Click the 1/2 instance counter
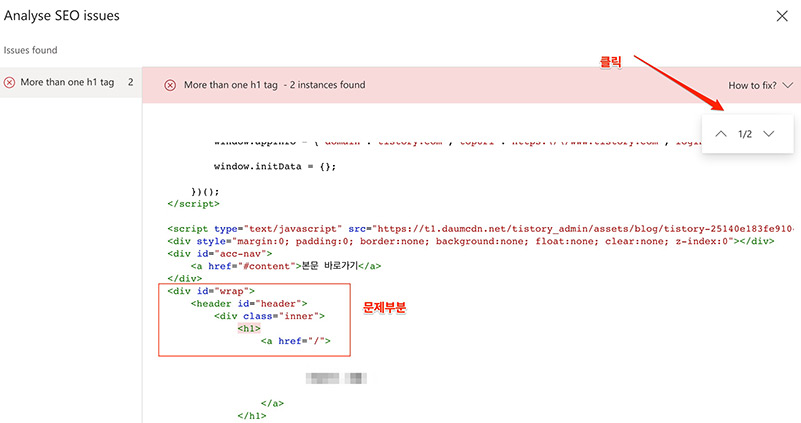This screenshot has height=423, width=801. (745, 134)
